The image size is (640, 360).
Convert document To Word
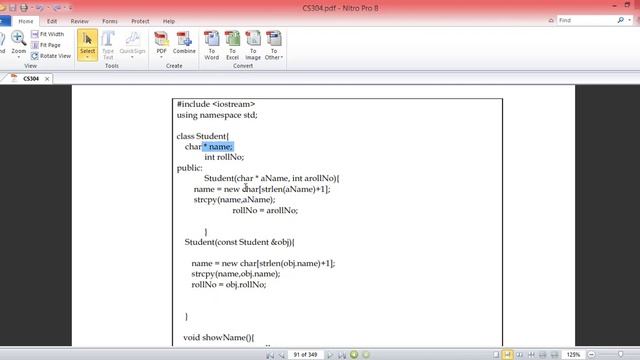tap(211, 45)
